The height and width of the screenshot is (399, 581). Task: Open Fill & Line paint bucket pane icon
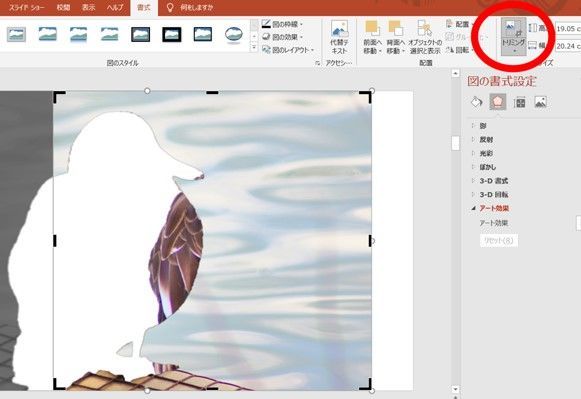click(477, 102)
